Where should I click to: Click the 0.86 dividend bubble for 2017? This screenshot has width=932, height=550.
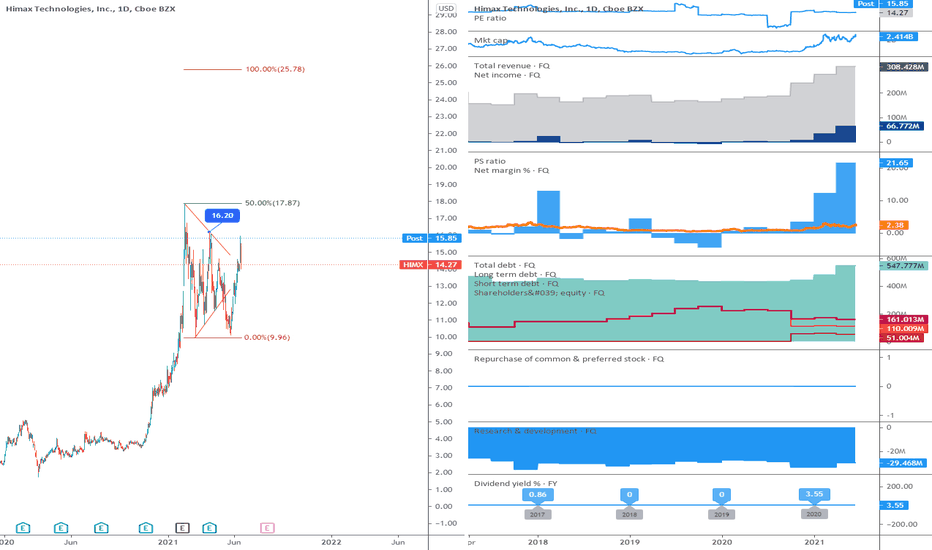pyautogui.click(x=537, y=495)
